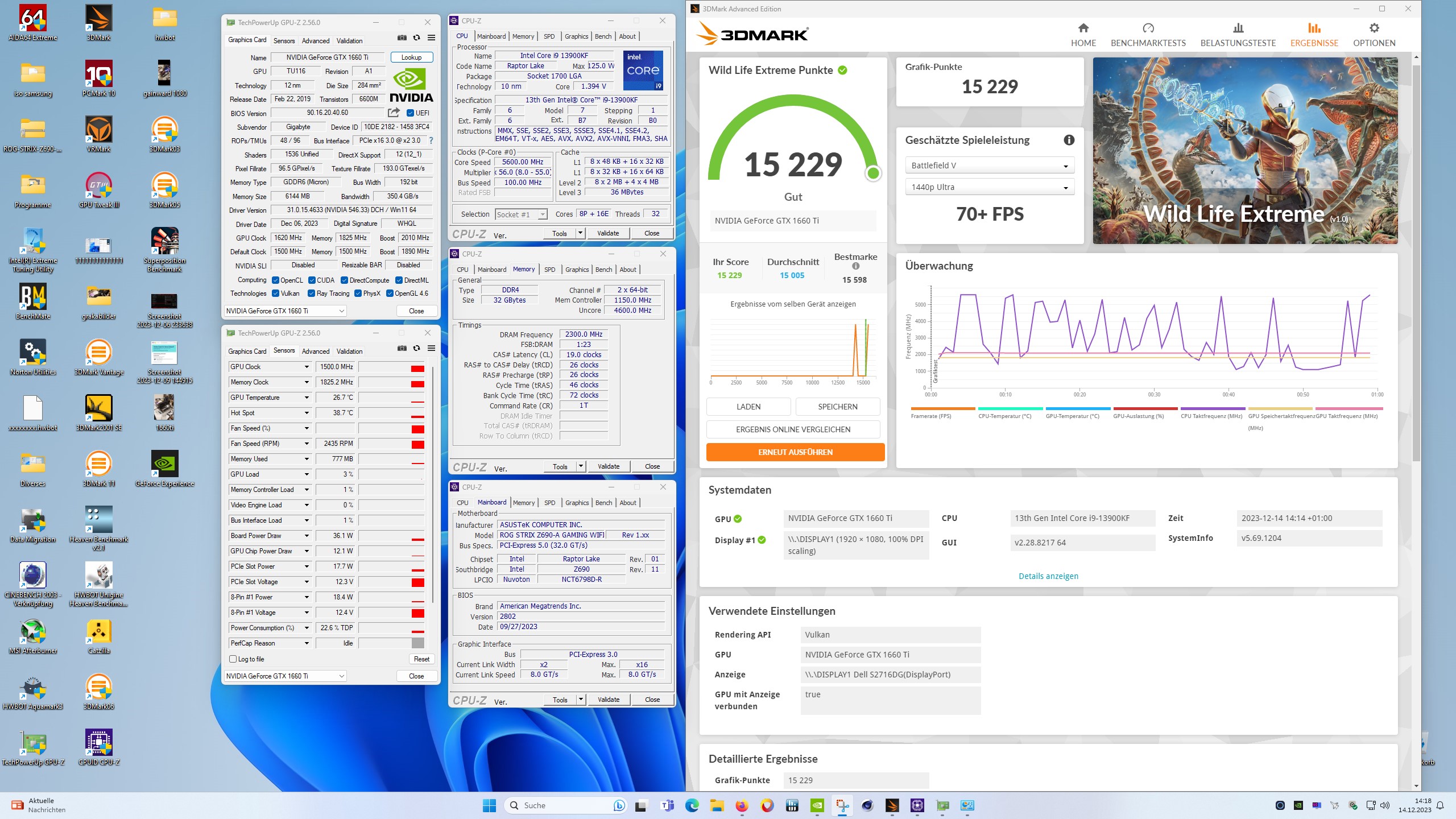Image resolution: width=1456 pixels, height=819 pixels.
Task: Click the BIOS export share icon in GPU-Z
Action: point(394,113)
